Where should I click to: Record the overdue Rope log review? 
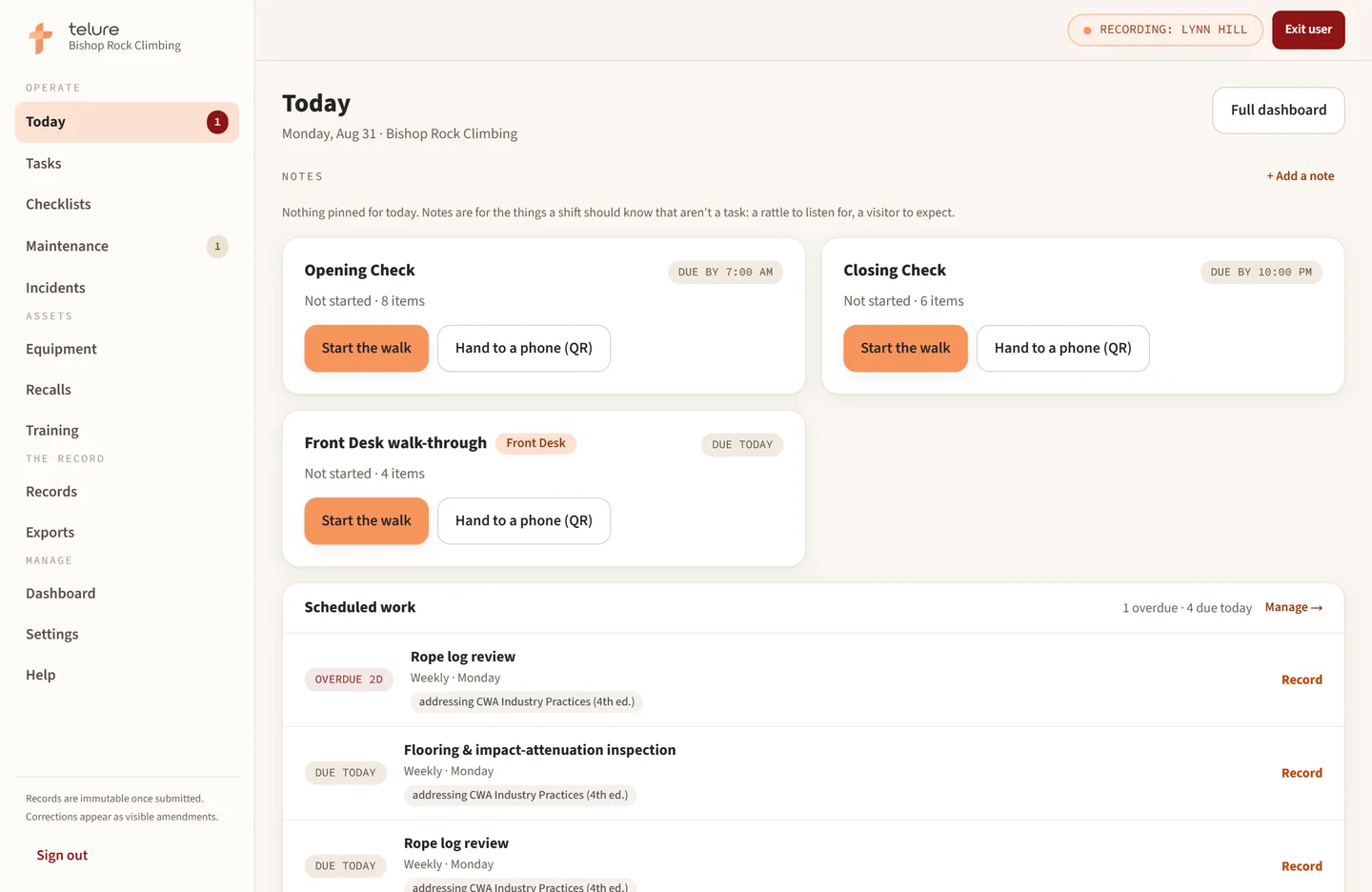(1301, 679)
